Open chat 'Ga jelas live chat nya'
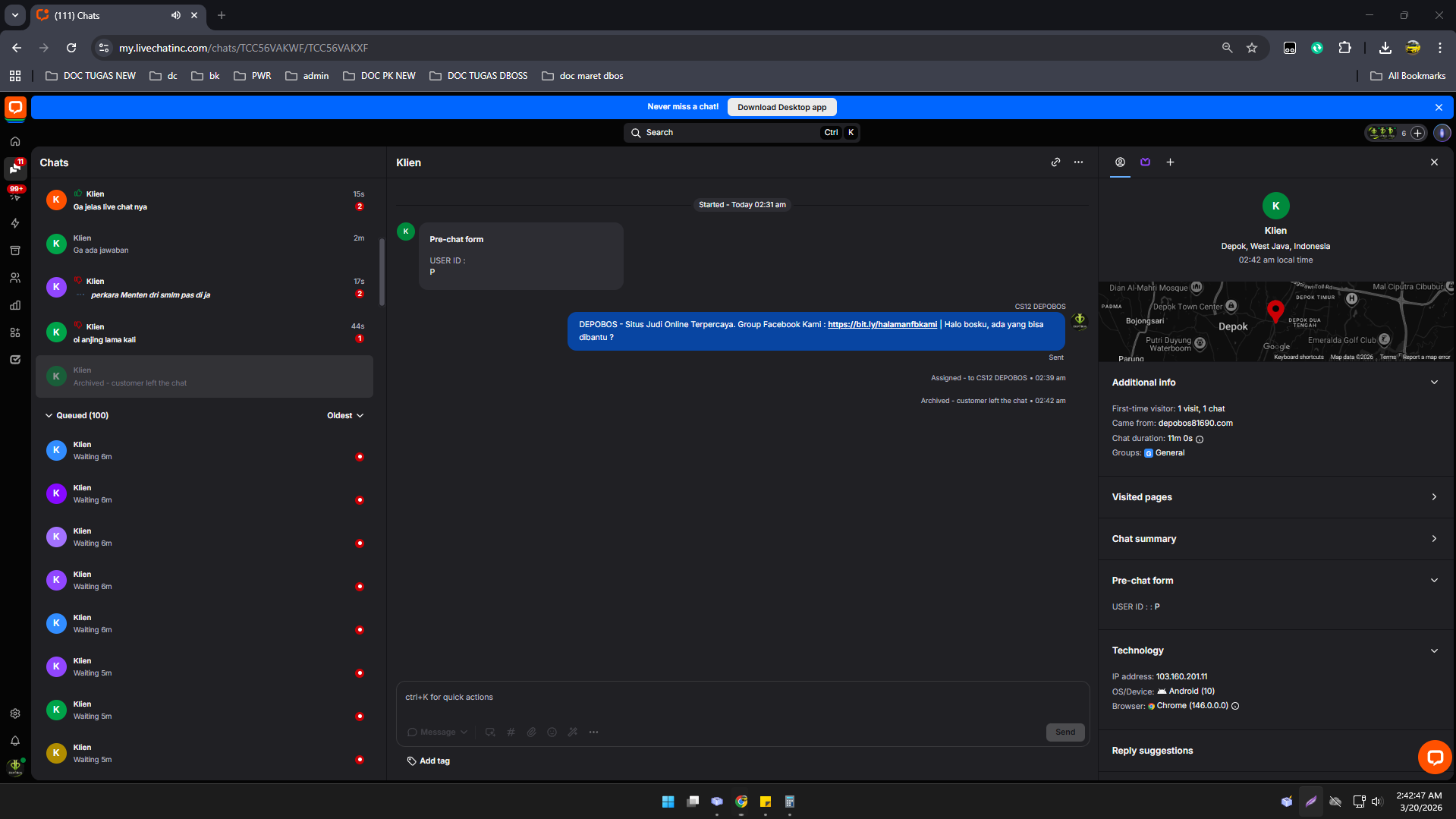This screenshot has height=819, width=1456. click(205, 200)
